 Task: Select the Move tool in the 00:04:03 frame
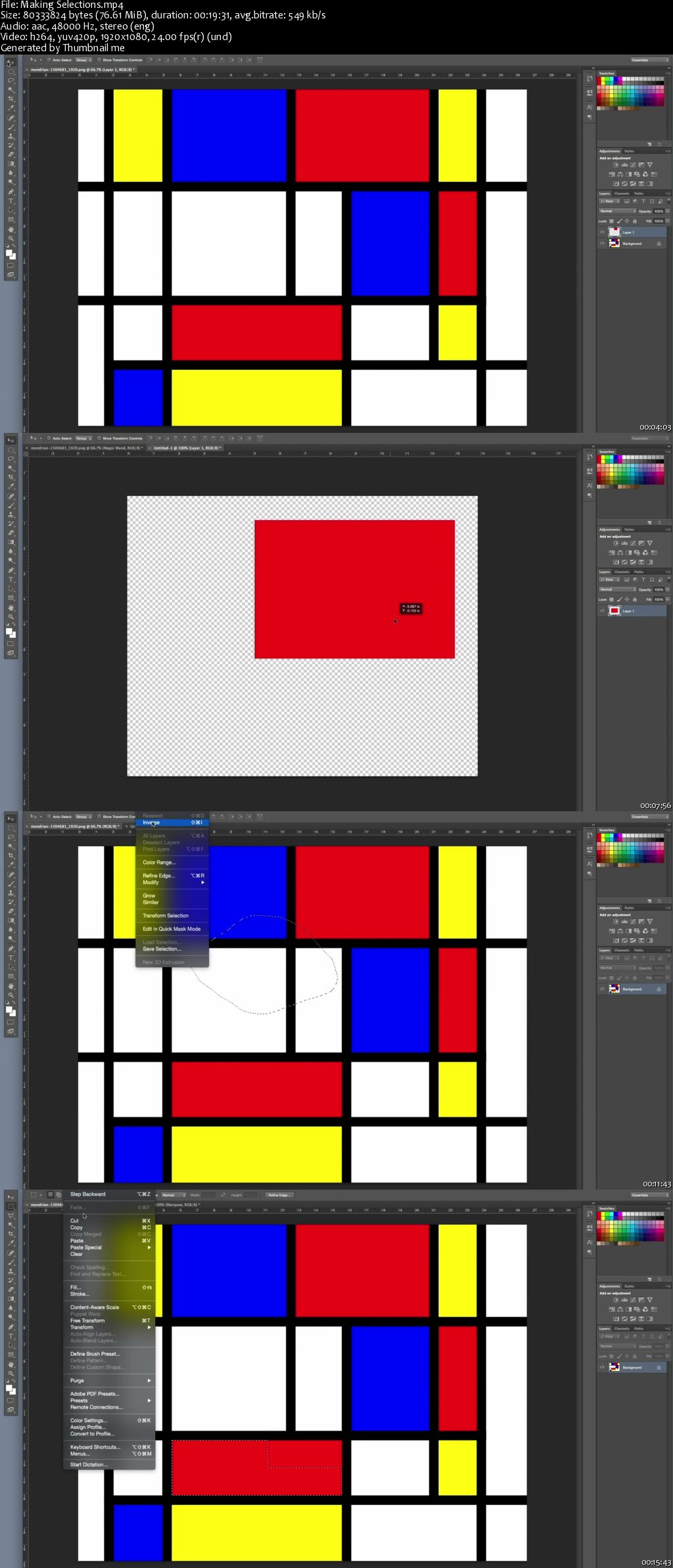pos(11,62)
